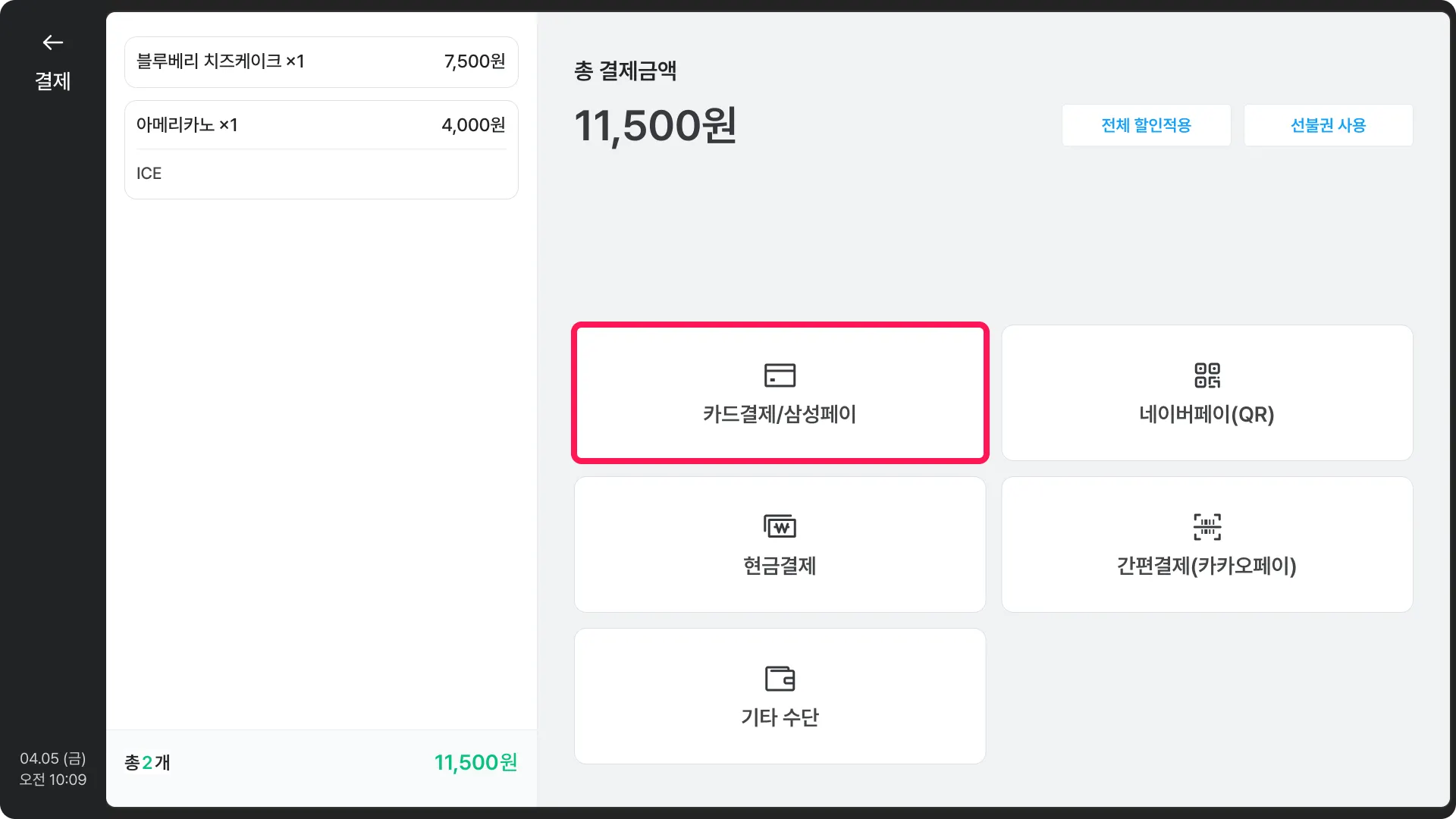Click the ICE option under 아메리카노
This screenshot has width=1456, height=819.
[149, 174]
